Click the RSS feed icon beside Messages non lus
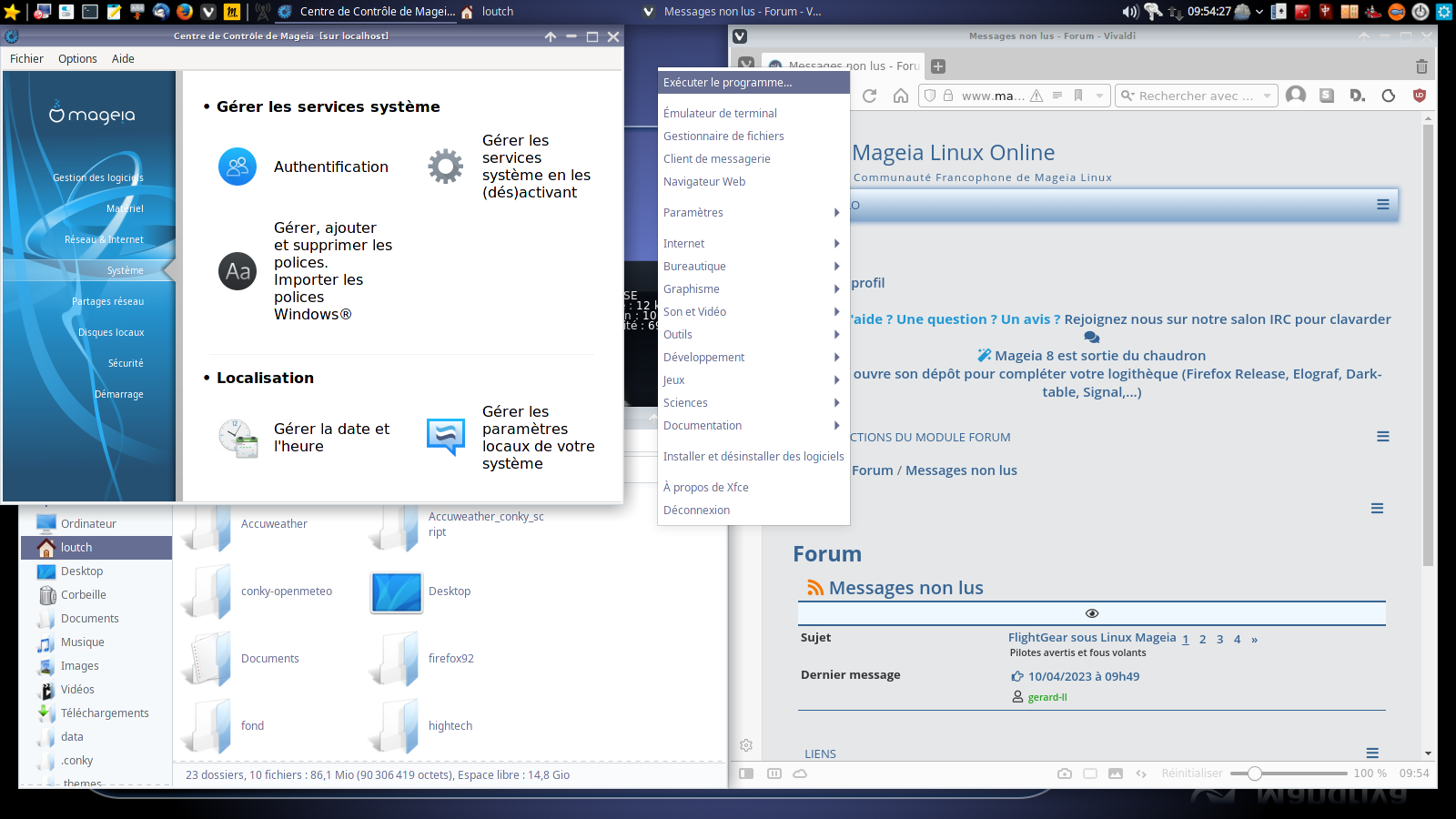This screenshot has height=819, width=1456. click(x=815, y=588)
